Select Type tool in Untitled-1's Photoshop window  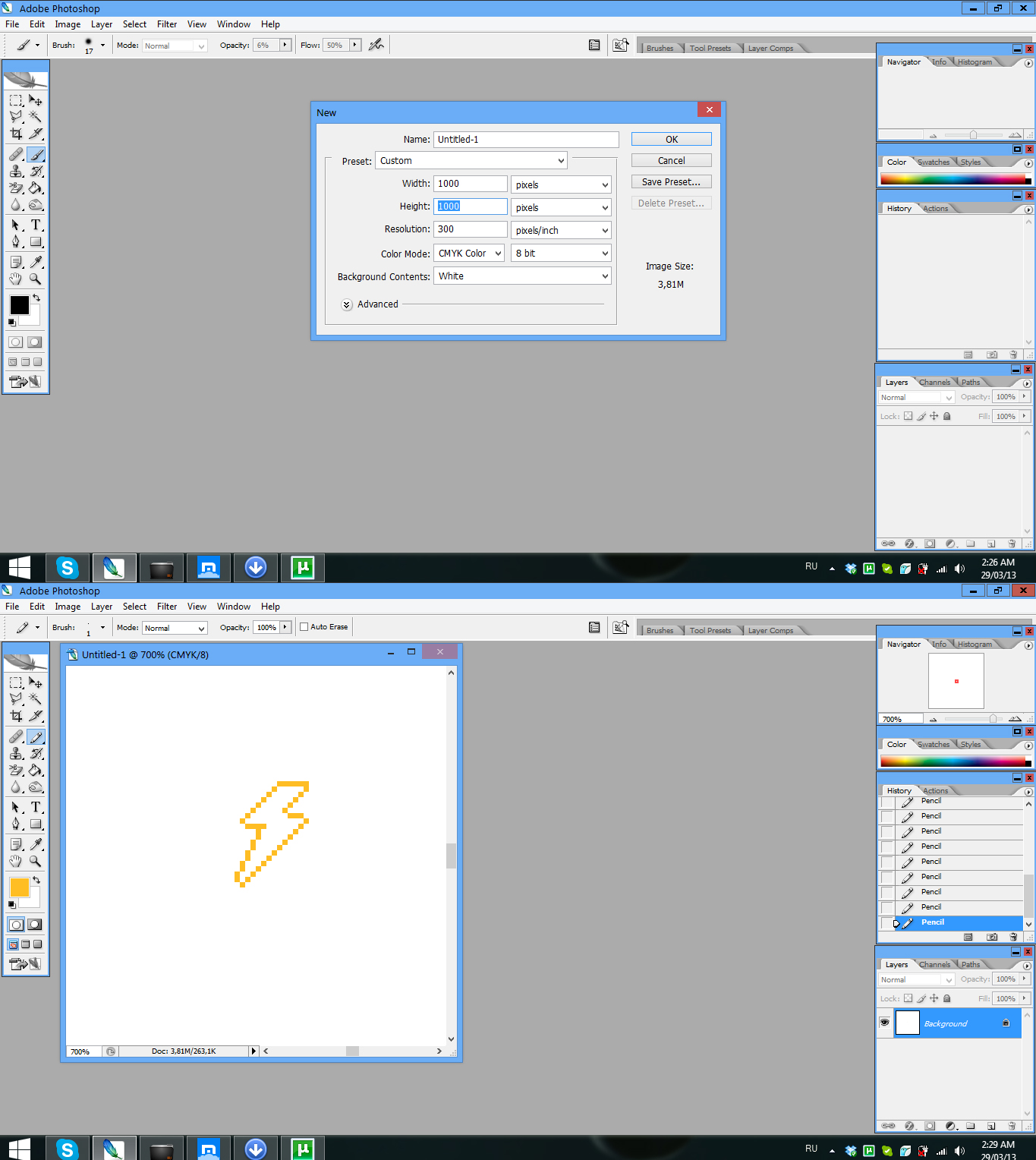(x=36, y=807)
